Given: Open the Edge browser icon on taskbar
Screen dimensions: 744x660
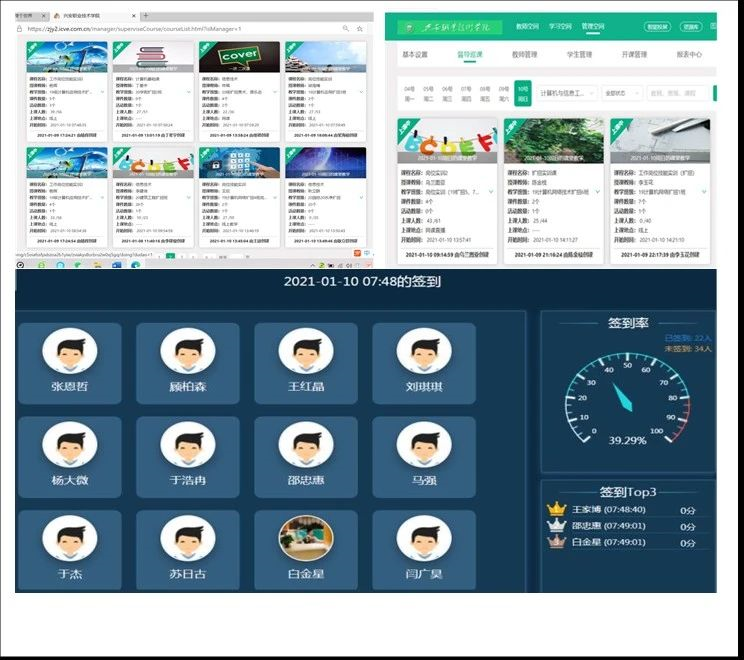Looking at the screenshot, I should pos(136,265).
